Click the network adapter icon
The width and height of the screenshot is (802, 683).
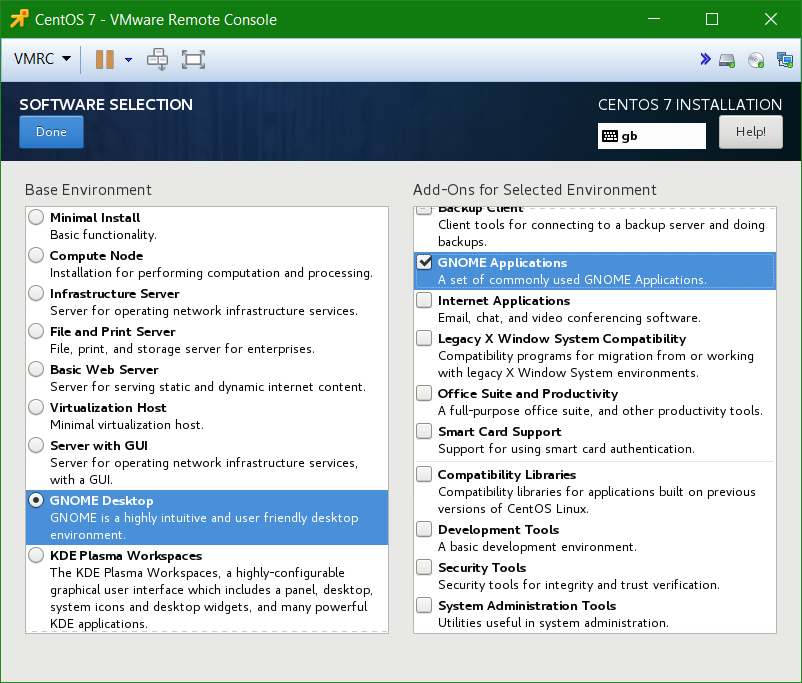coord(785,60)
